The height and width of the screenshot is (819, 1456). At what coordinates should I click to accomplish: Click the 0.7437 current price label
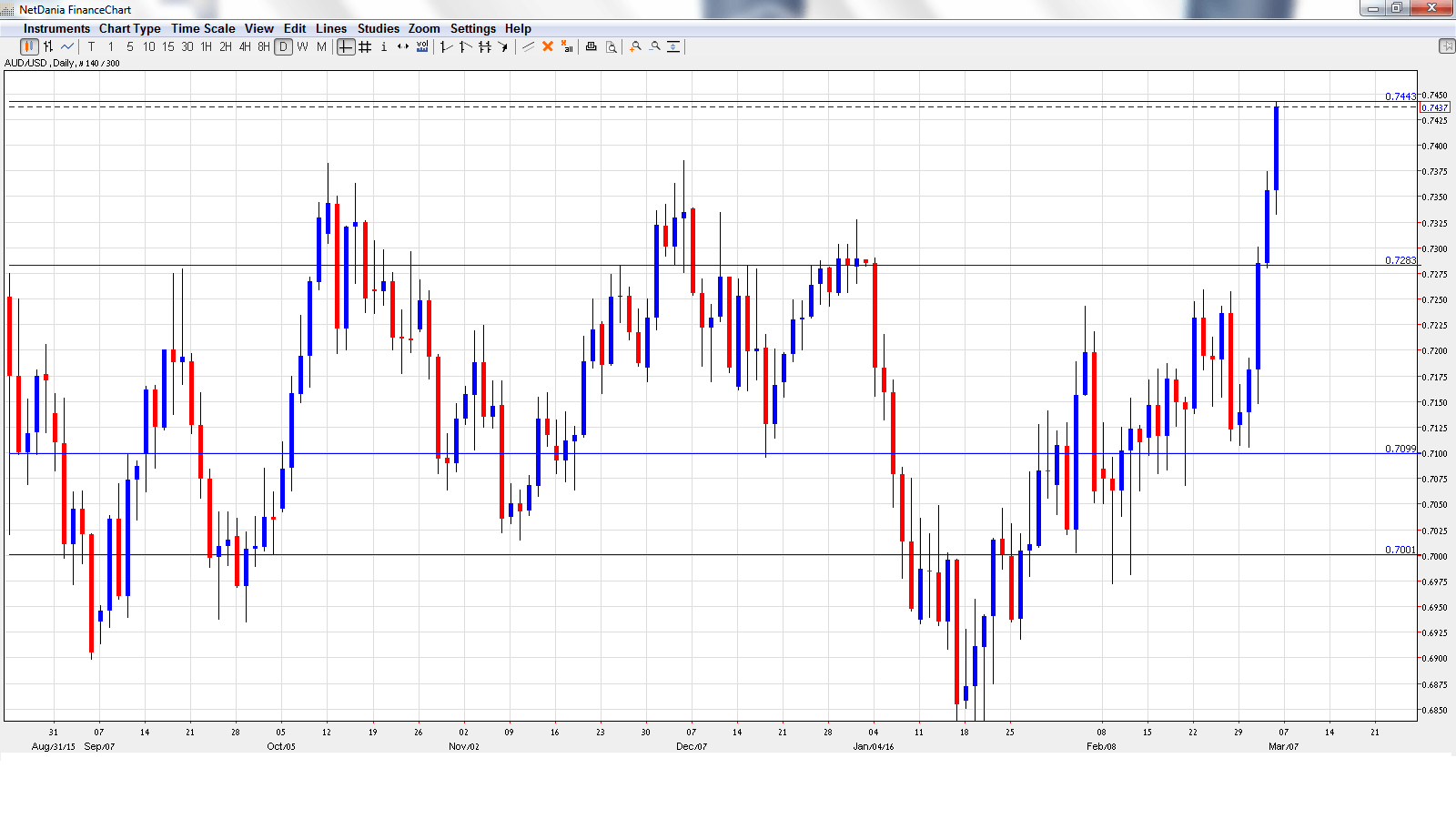tap(1434, 107)
